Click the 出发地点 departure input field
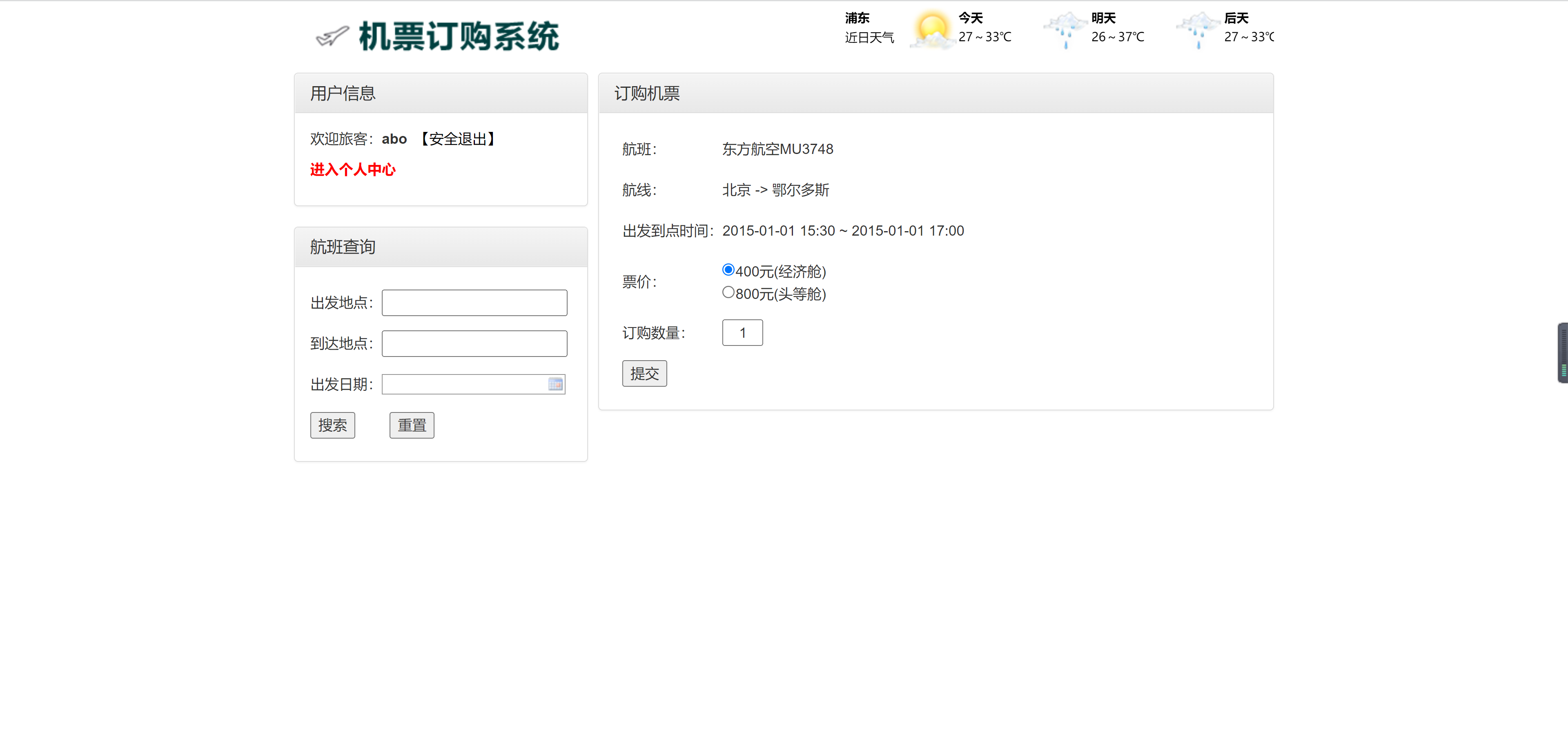The height and width of the screenshot is (731, 1568). (x=474, y=303)
